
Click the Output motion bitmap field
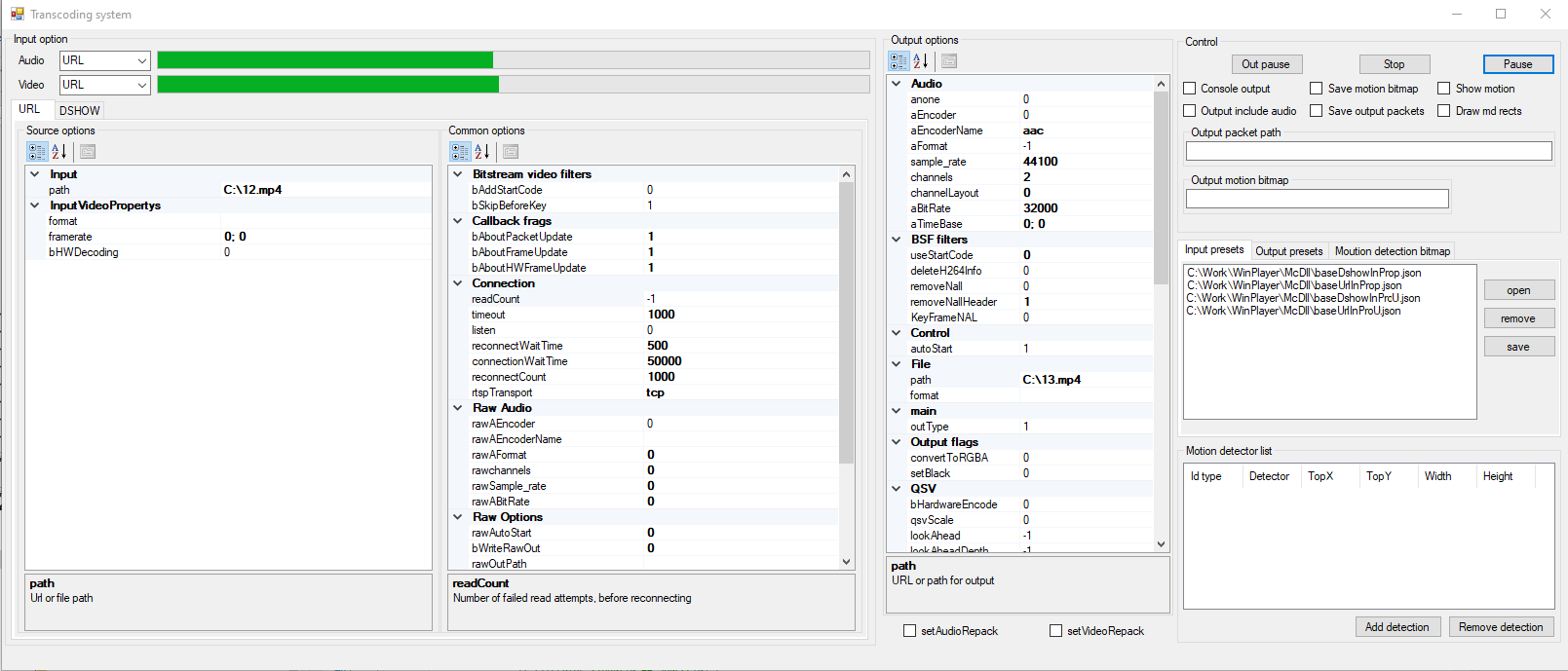[x=1317, y=199]
